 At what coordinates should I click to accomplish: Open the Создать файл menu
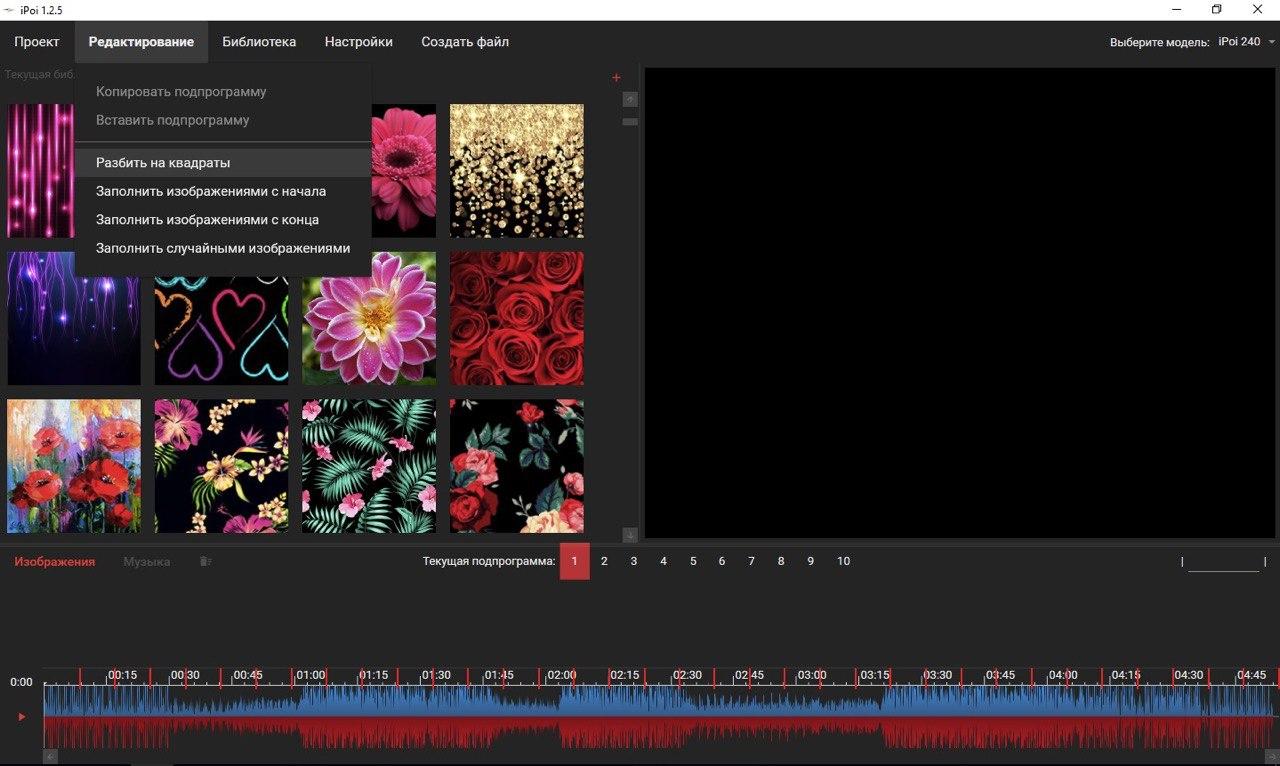465,42
